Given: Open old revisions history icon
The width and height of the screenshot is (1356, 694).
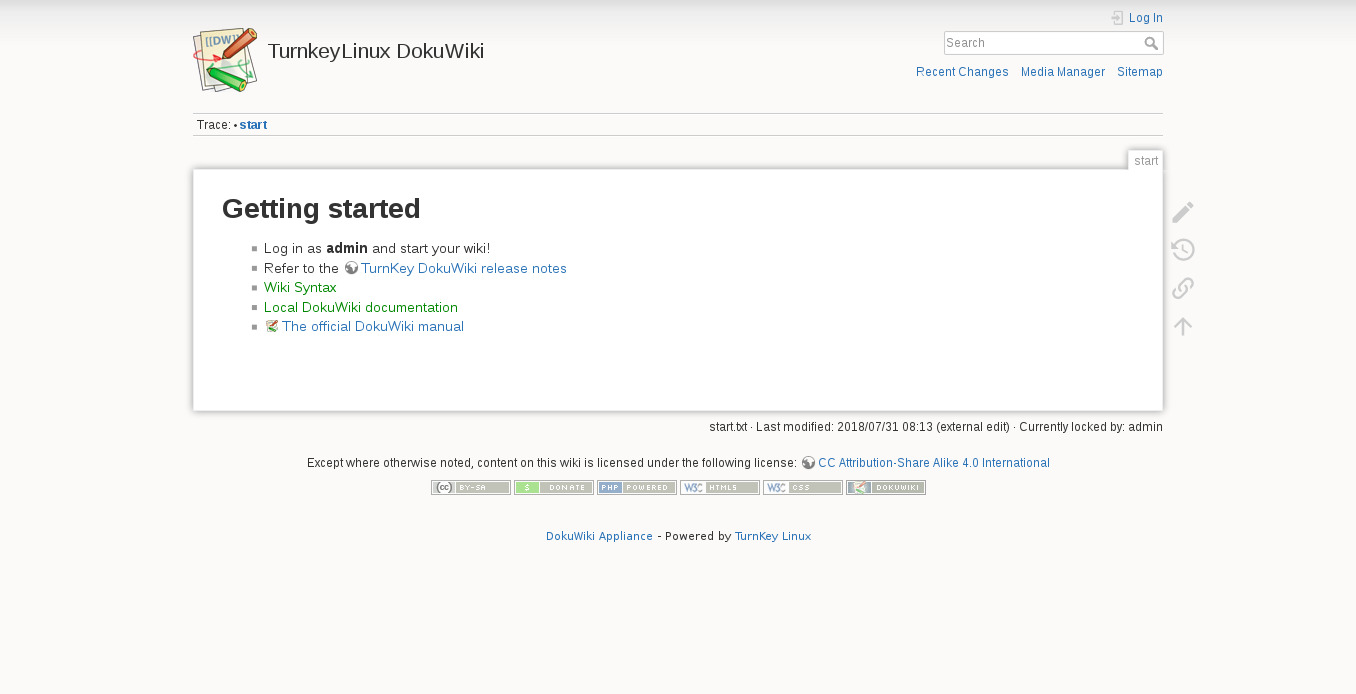Looking at the screenshot, I should [x=1183, y=250].
